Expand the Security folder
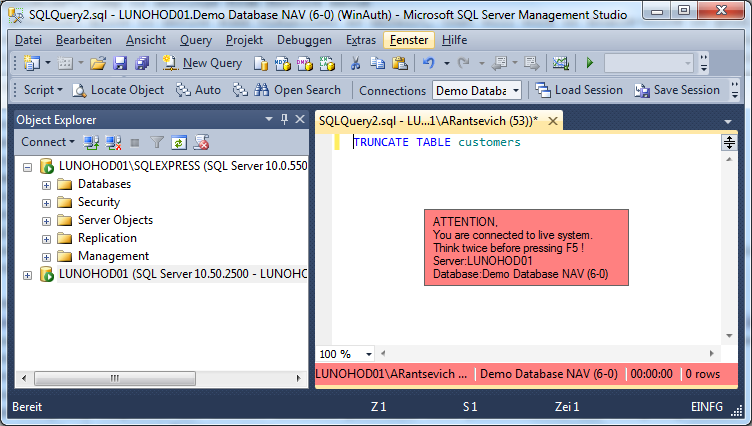Image resolution: width=752 pixels, height=426 pixels. [x=46, y=203]
